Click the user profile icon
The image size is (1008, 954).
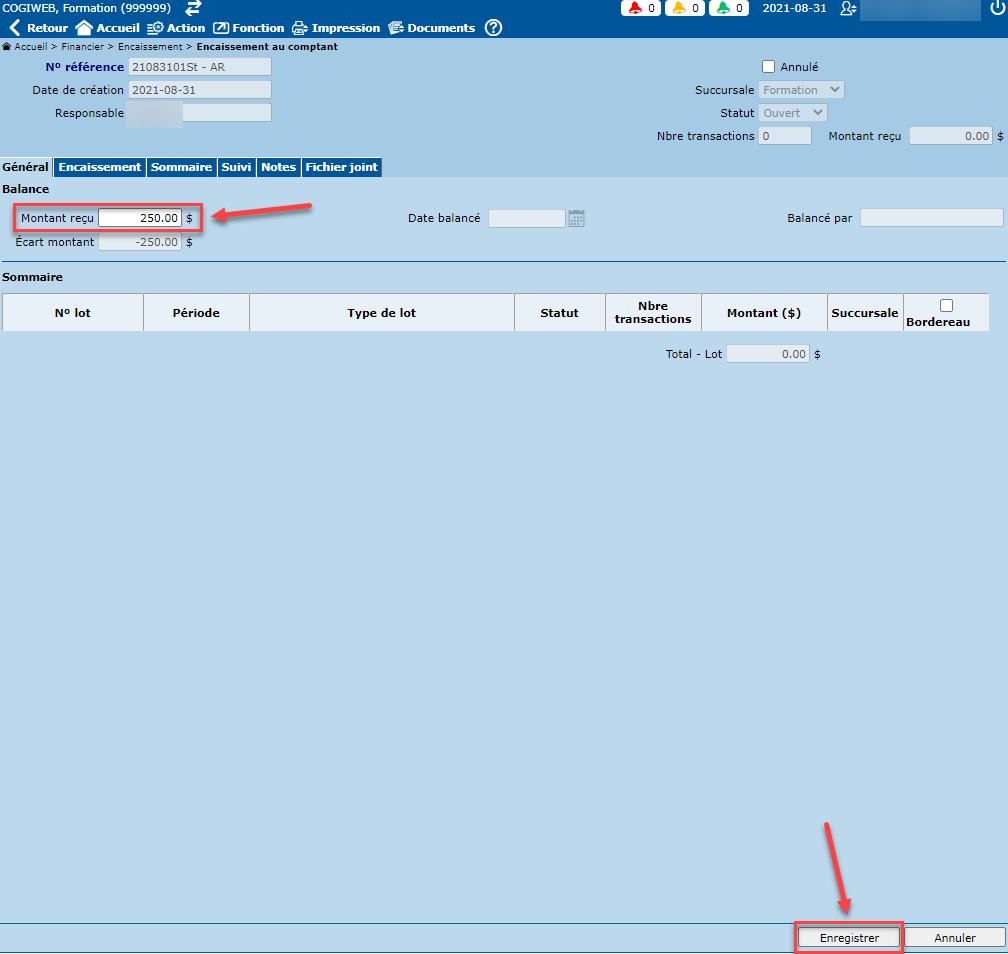(x=848, y=8)
